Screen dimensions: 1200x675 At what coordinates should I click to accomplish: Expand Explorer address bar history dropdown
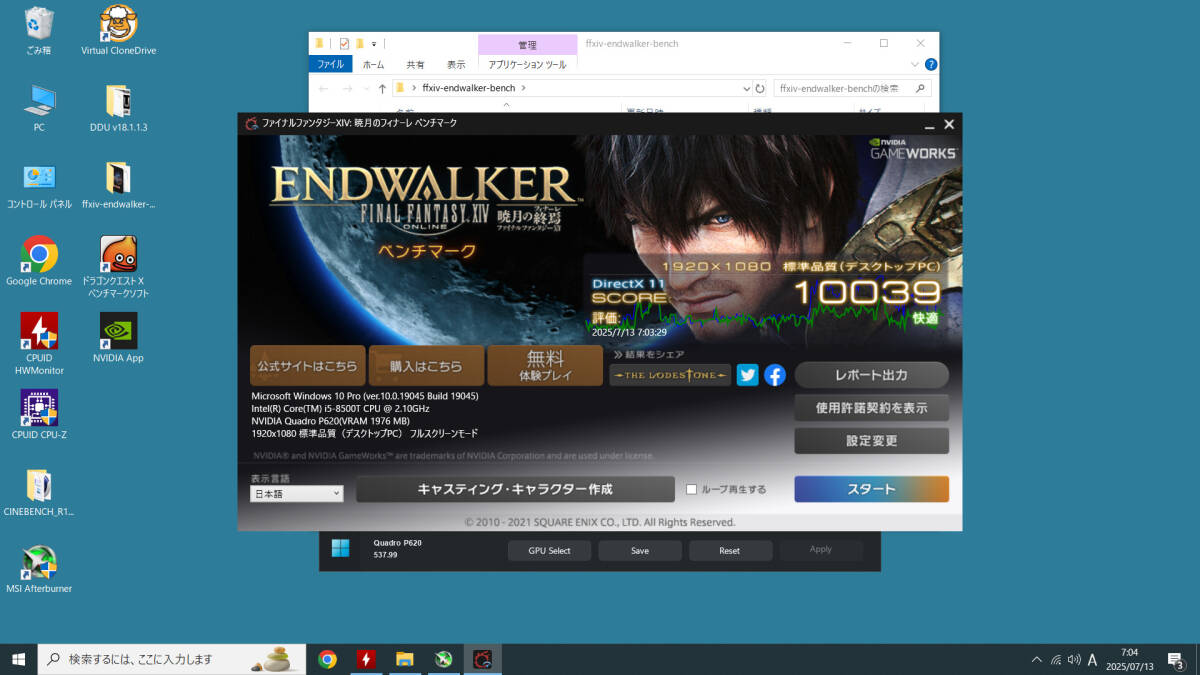tap(746, 88)
